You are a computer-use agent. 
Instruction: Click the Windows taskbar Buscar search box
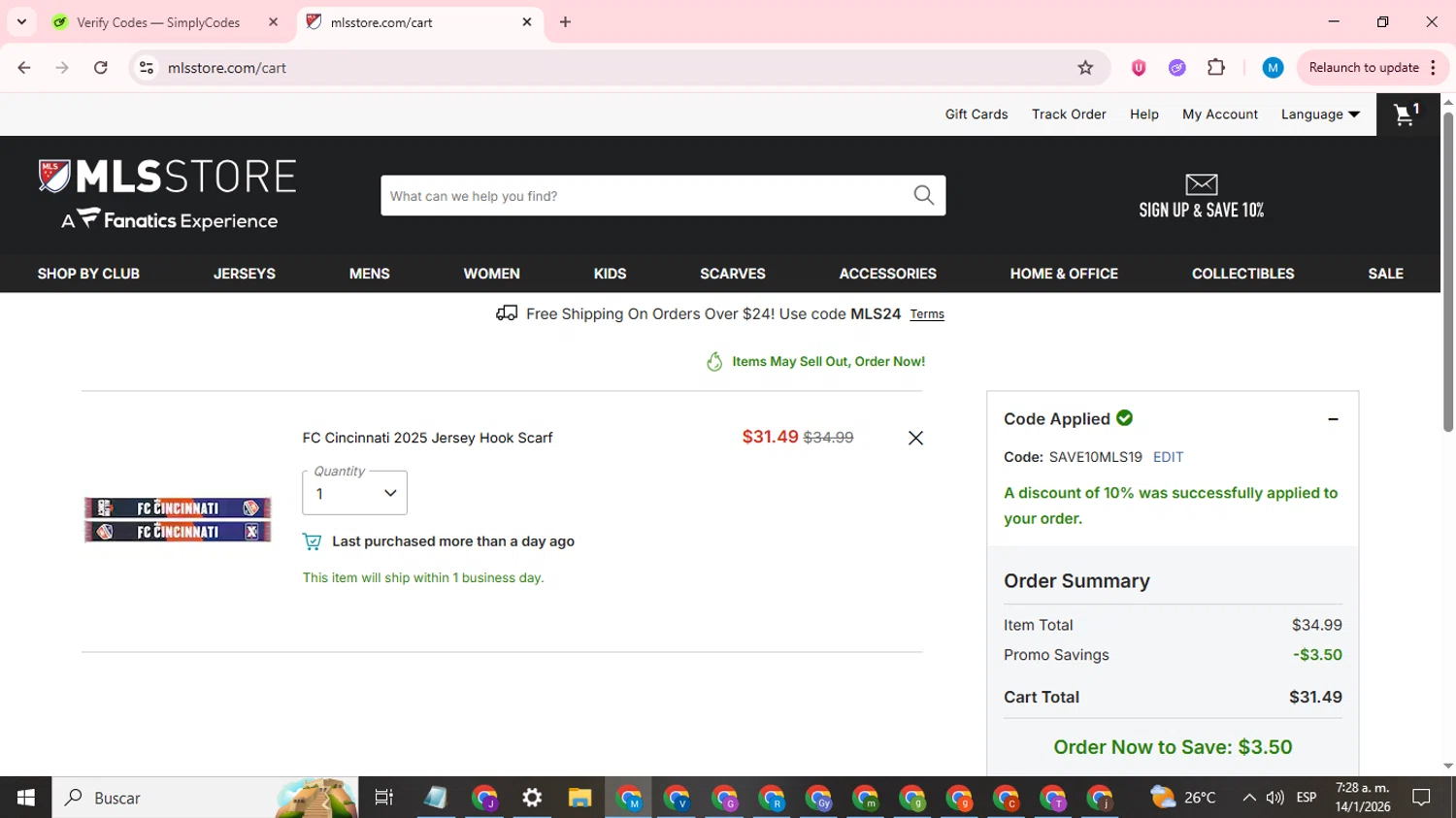pyautogui.click(x=205, y=798)
